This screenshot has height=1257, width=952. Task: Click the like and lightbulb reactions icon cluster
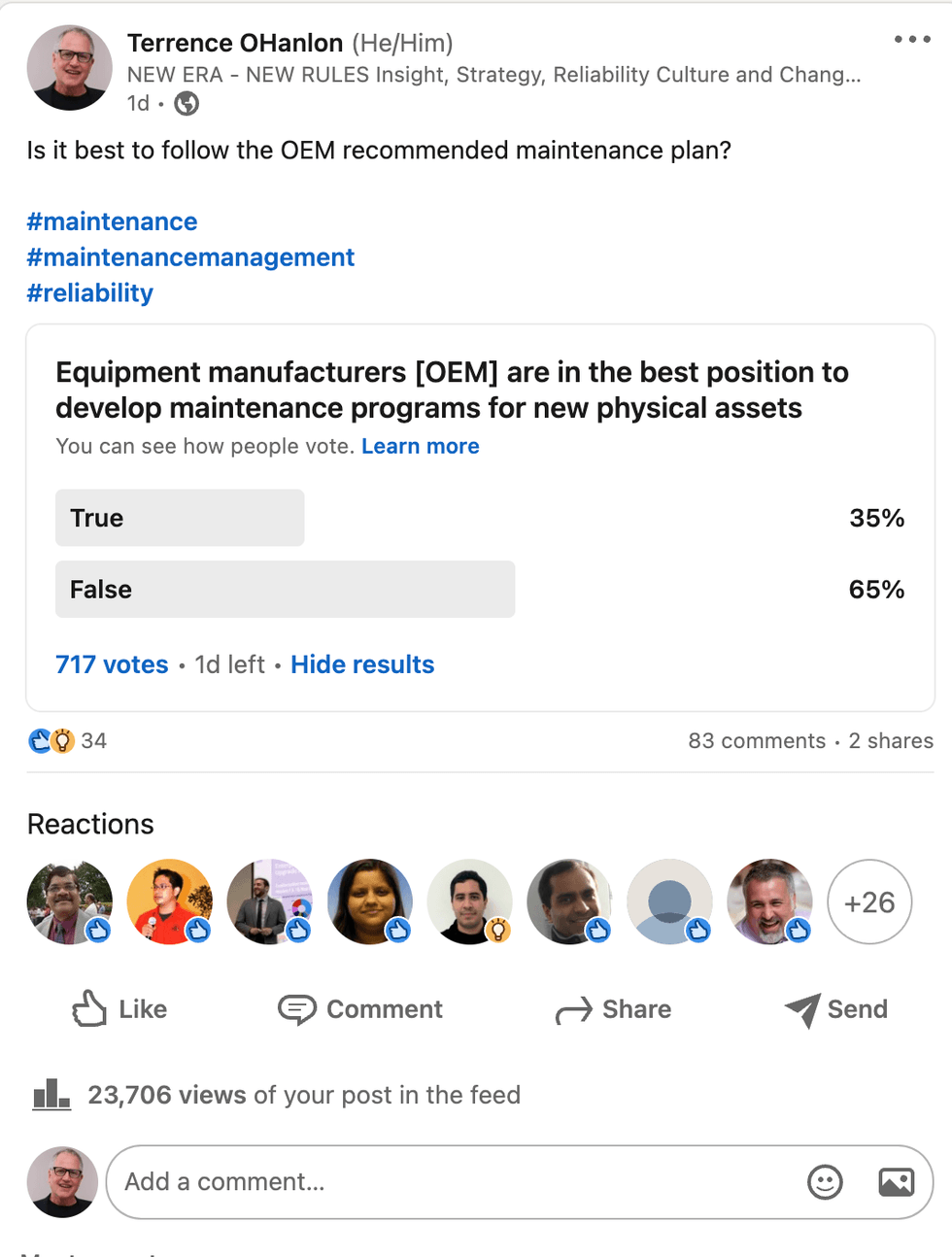coord(45,740)
